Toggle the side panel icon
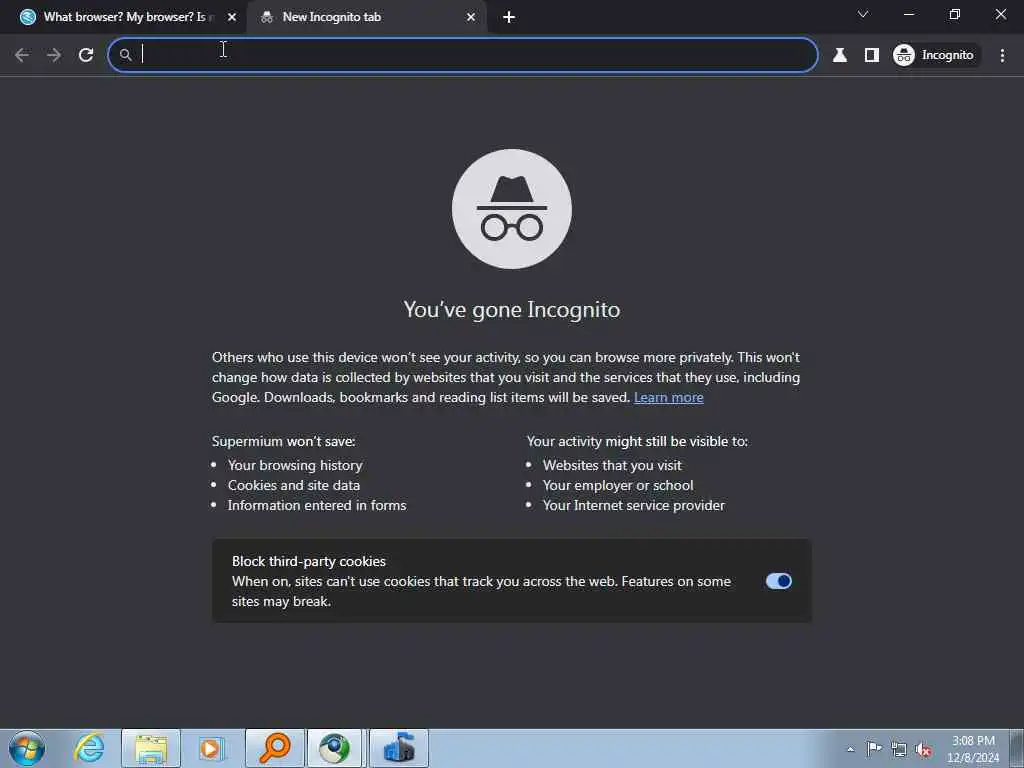This screenshot has width=1024, height=768. 872,55
